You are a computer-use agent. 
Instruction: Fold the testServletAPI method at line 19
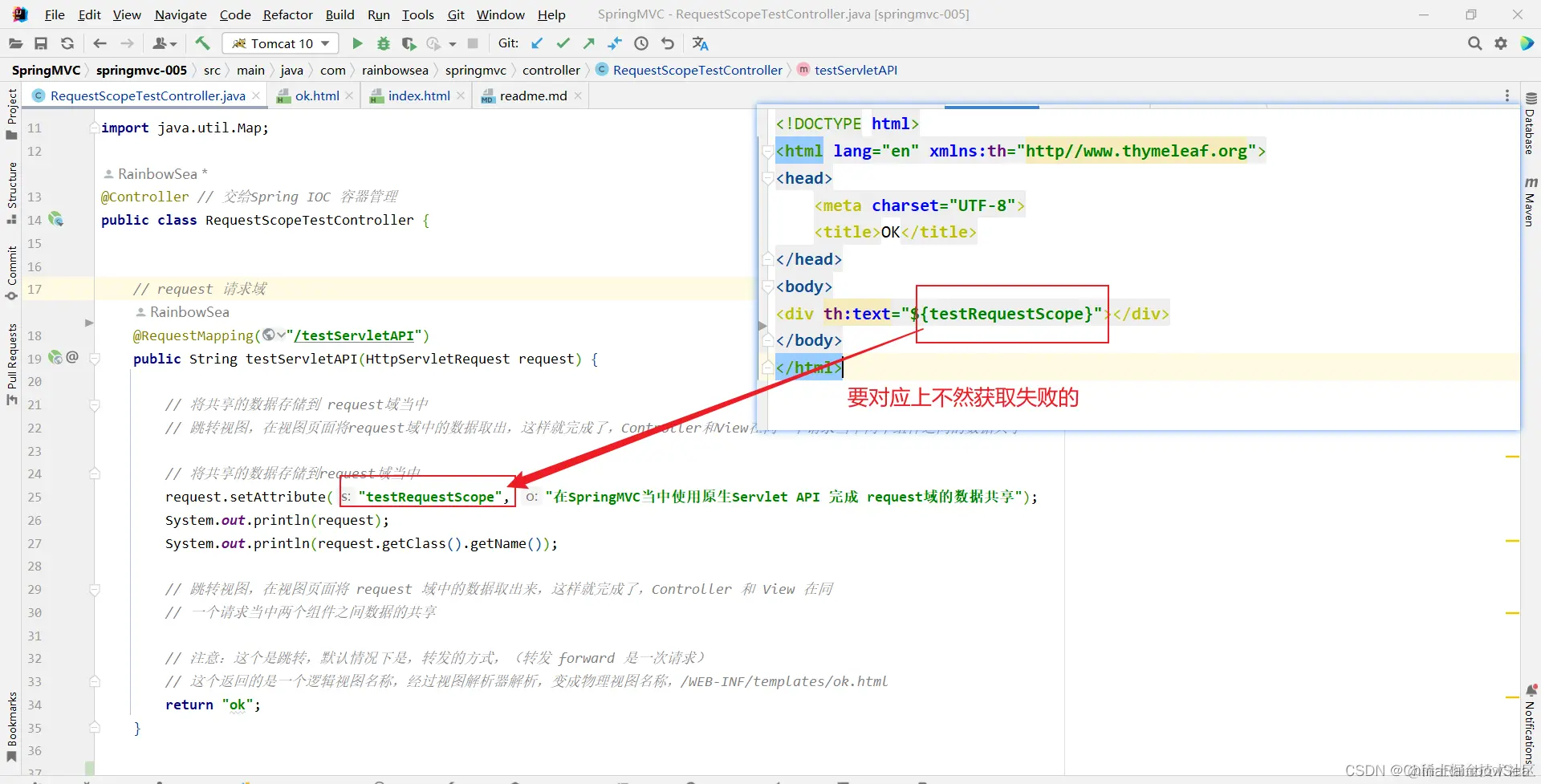click(95, 359)
